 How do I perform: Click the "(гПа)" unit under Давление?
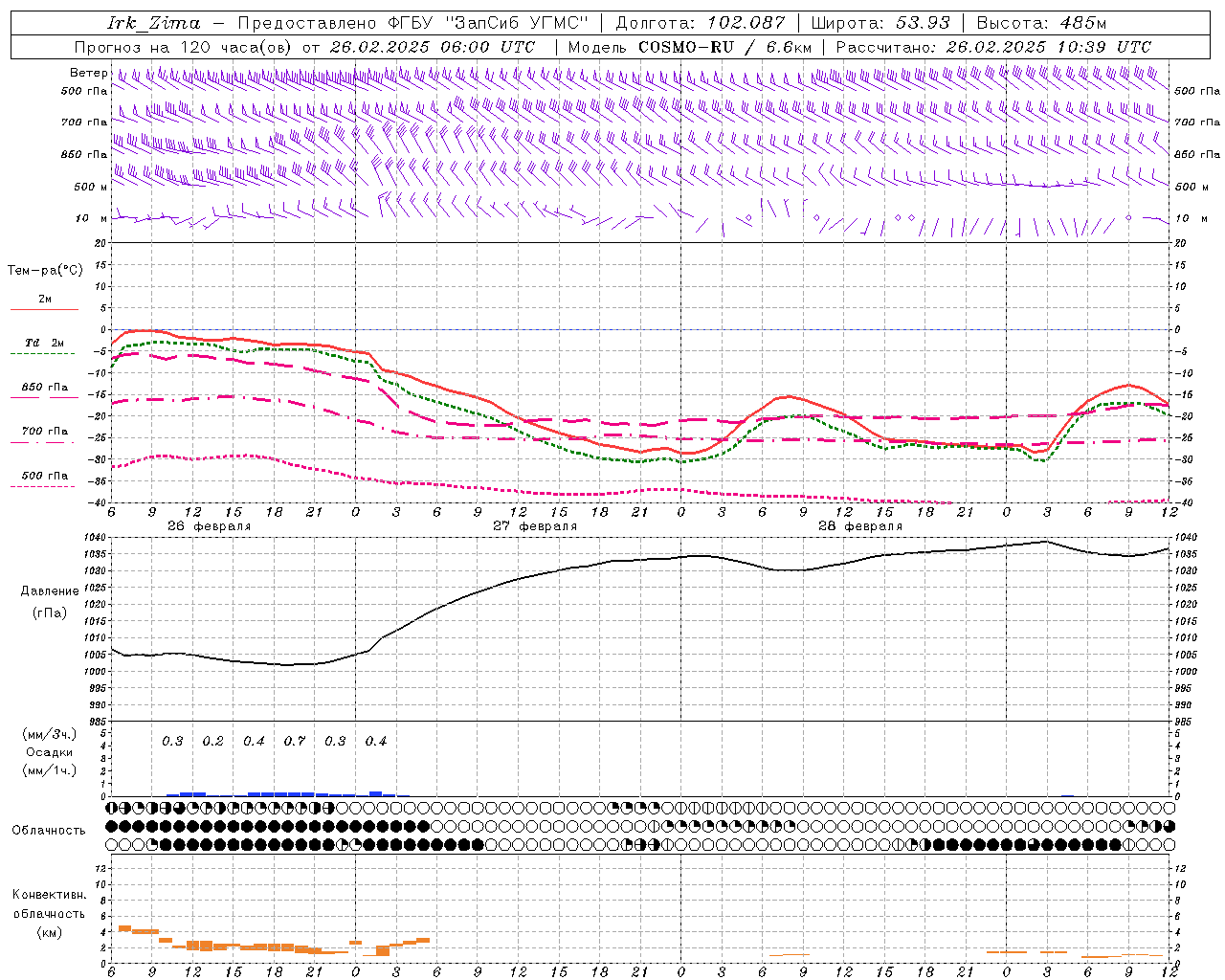[x=50, y=613]
